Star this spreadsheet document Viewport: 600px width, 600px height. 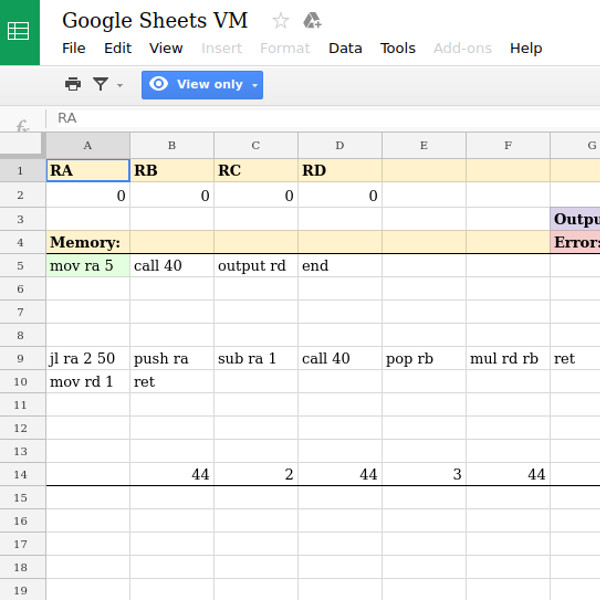pos(281,21)
